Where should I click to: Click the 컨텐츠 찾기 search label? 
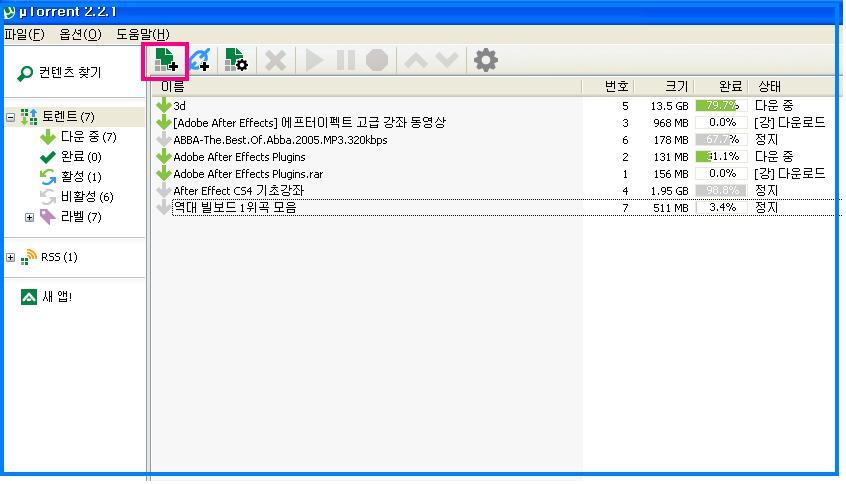point(70,73)
